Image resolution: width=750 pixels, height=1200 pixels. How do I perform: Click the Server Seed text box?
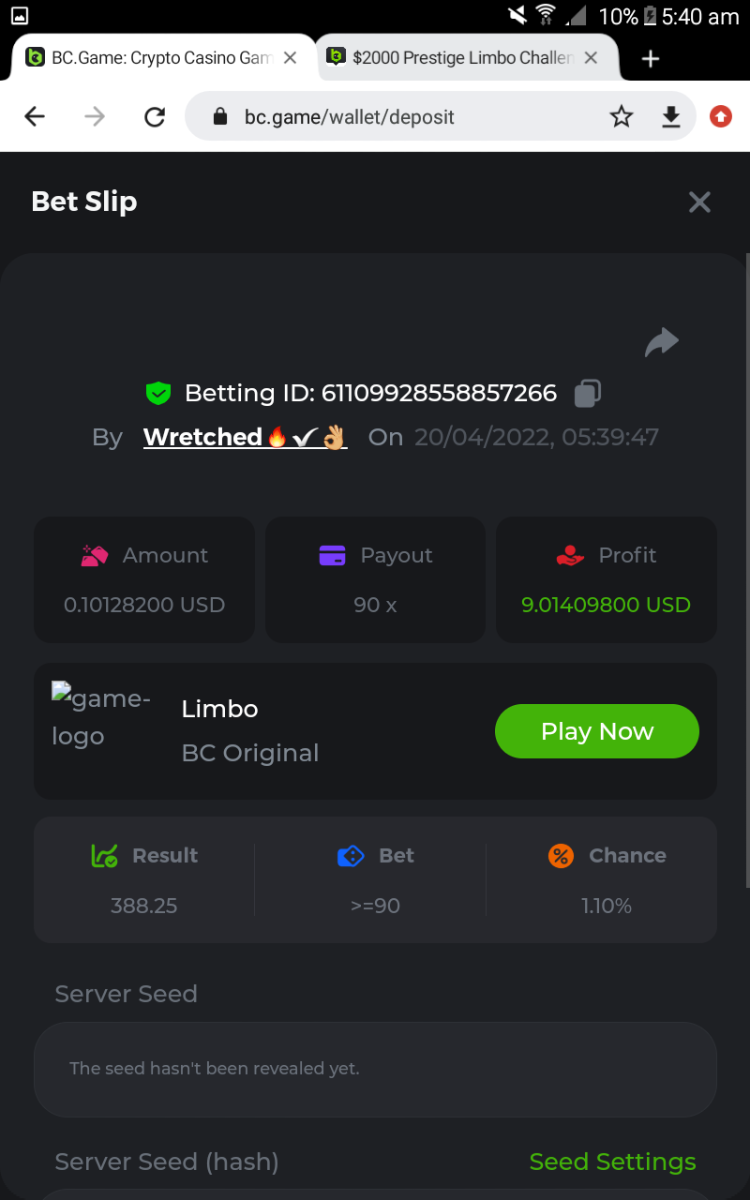pos(375,1069)
